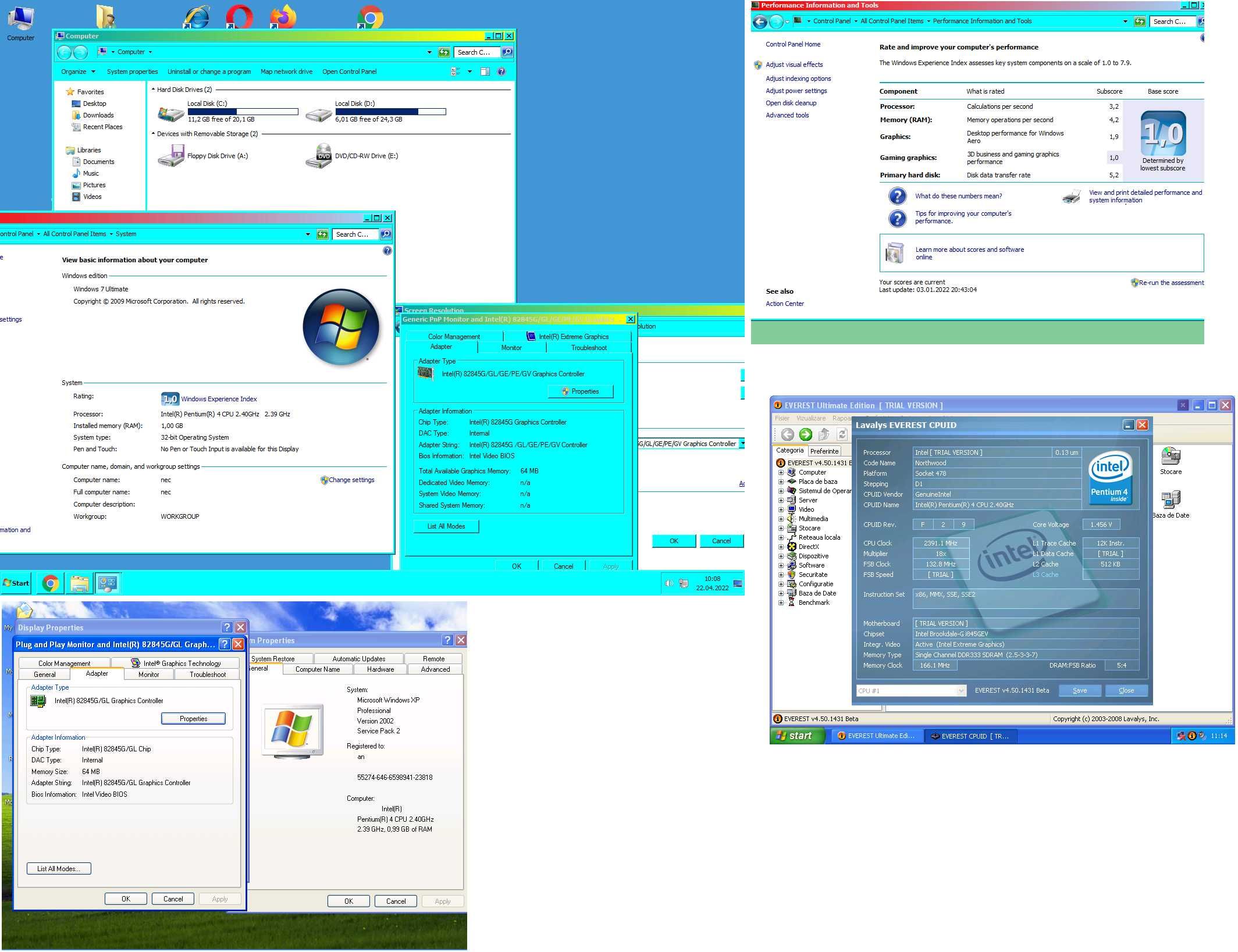1238x952 pixels.
Task: Select Floppy Disk Drive (A:) icon
Action: [171, 156]
